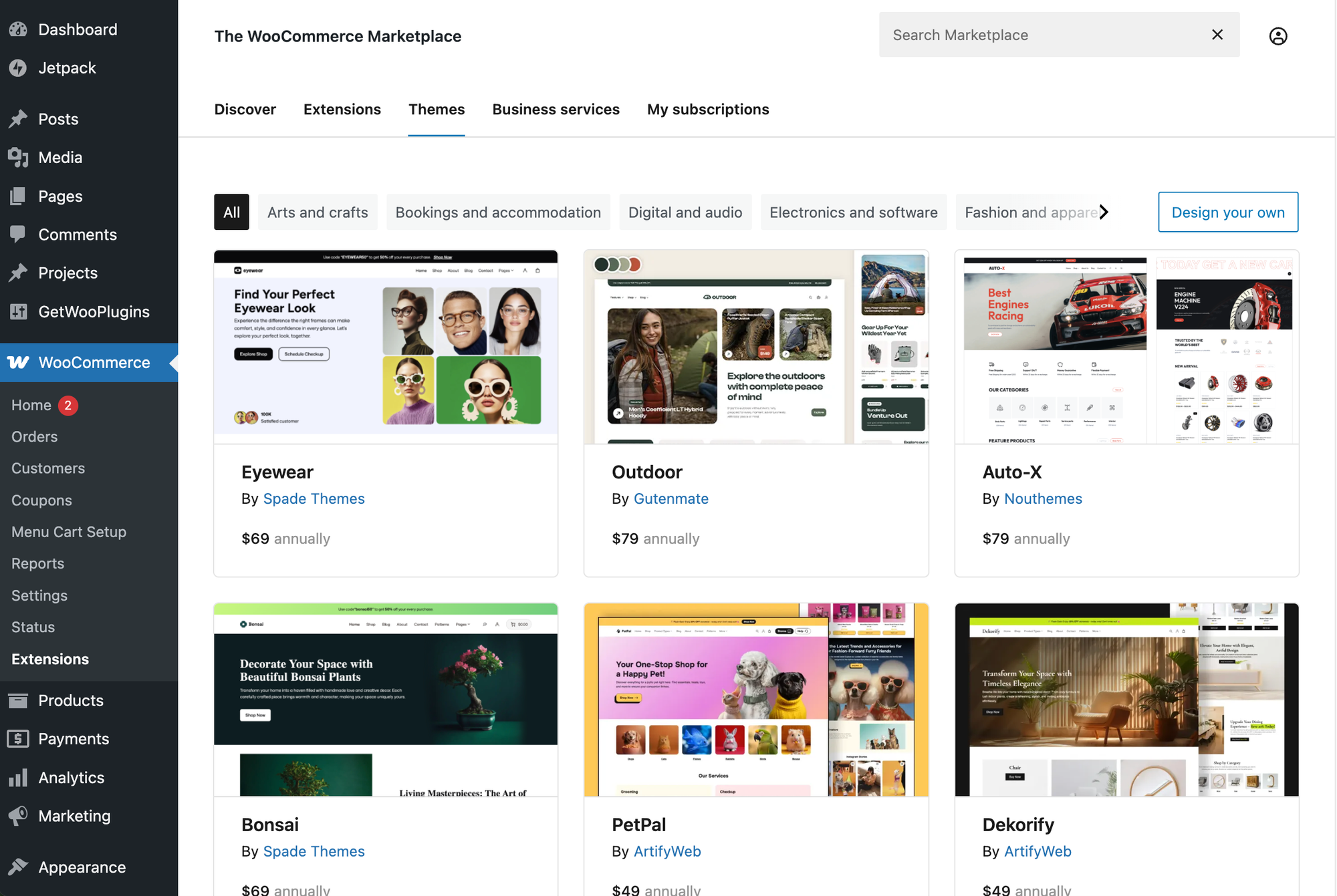This screenshot has height=896, width=1337.
Task: Click the Posts pushpin icon
Action: (x=18, y=119)
